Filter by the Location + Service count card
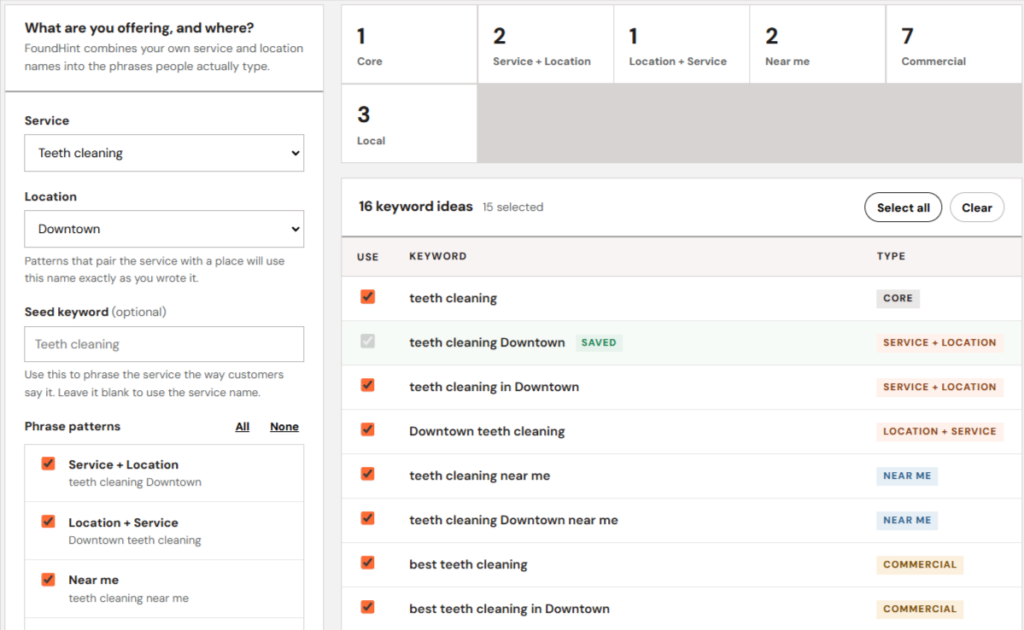Image resolution: width=1024 pixels, height=630 pixels. coord(681,44)
